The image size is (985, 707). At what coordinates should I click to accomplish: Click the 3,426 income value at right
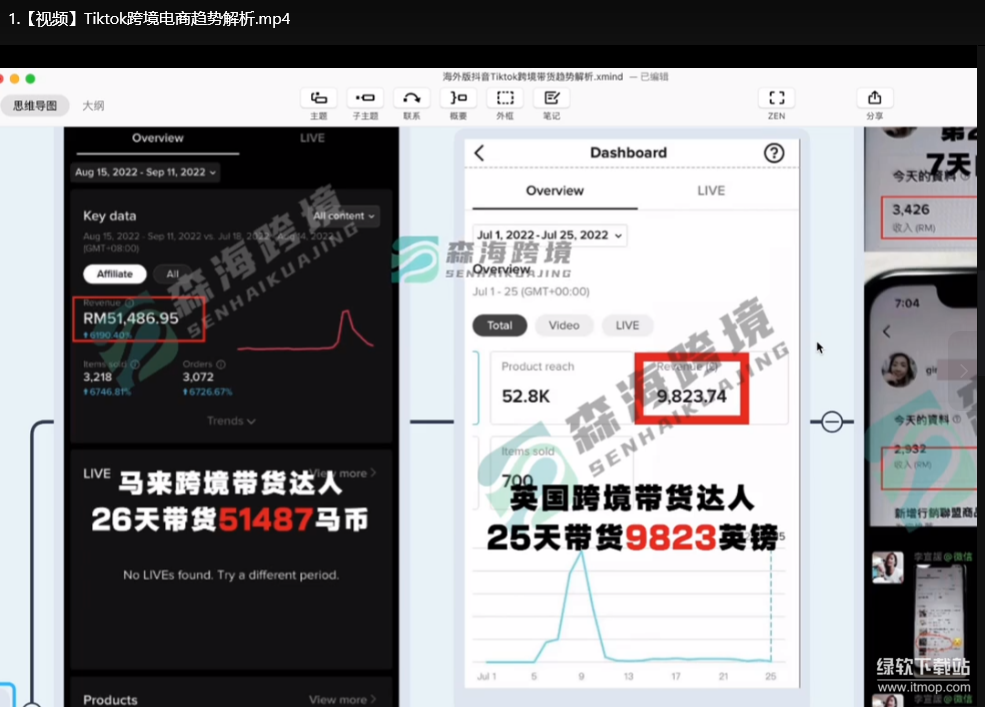(910, 209)
